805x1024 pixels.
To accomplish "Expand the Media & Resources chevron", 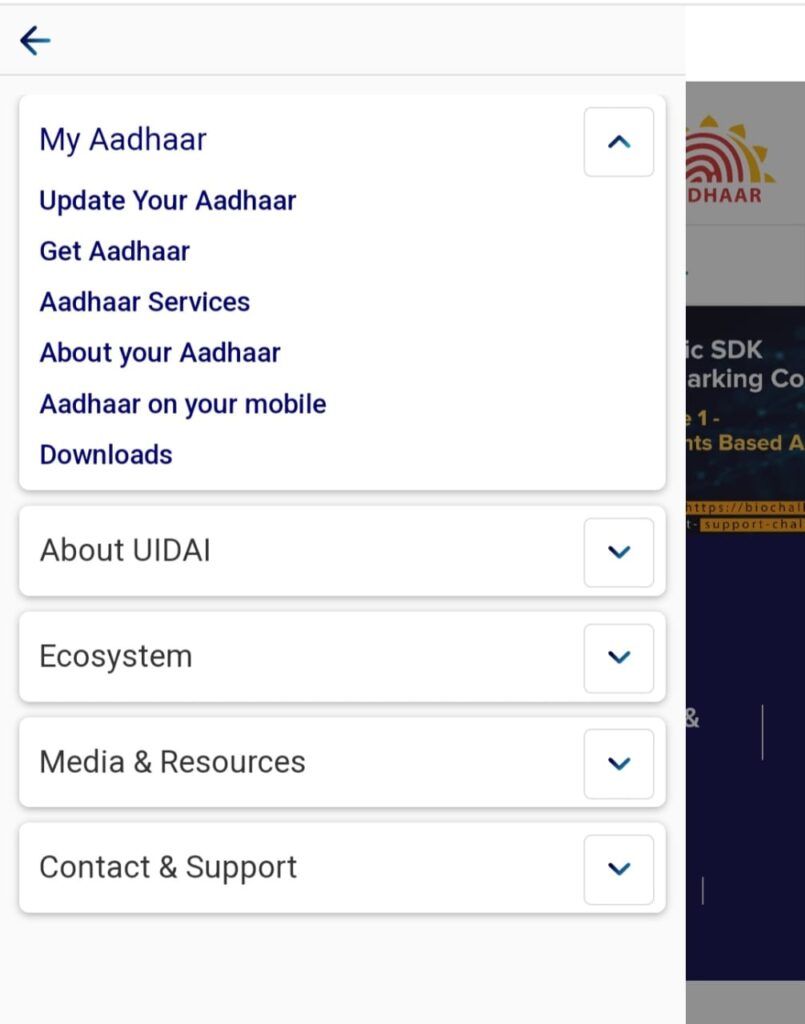I will [x=618, y=763].
